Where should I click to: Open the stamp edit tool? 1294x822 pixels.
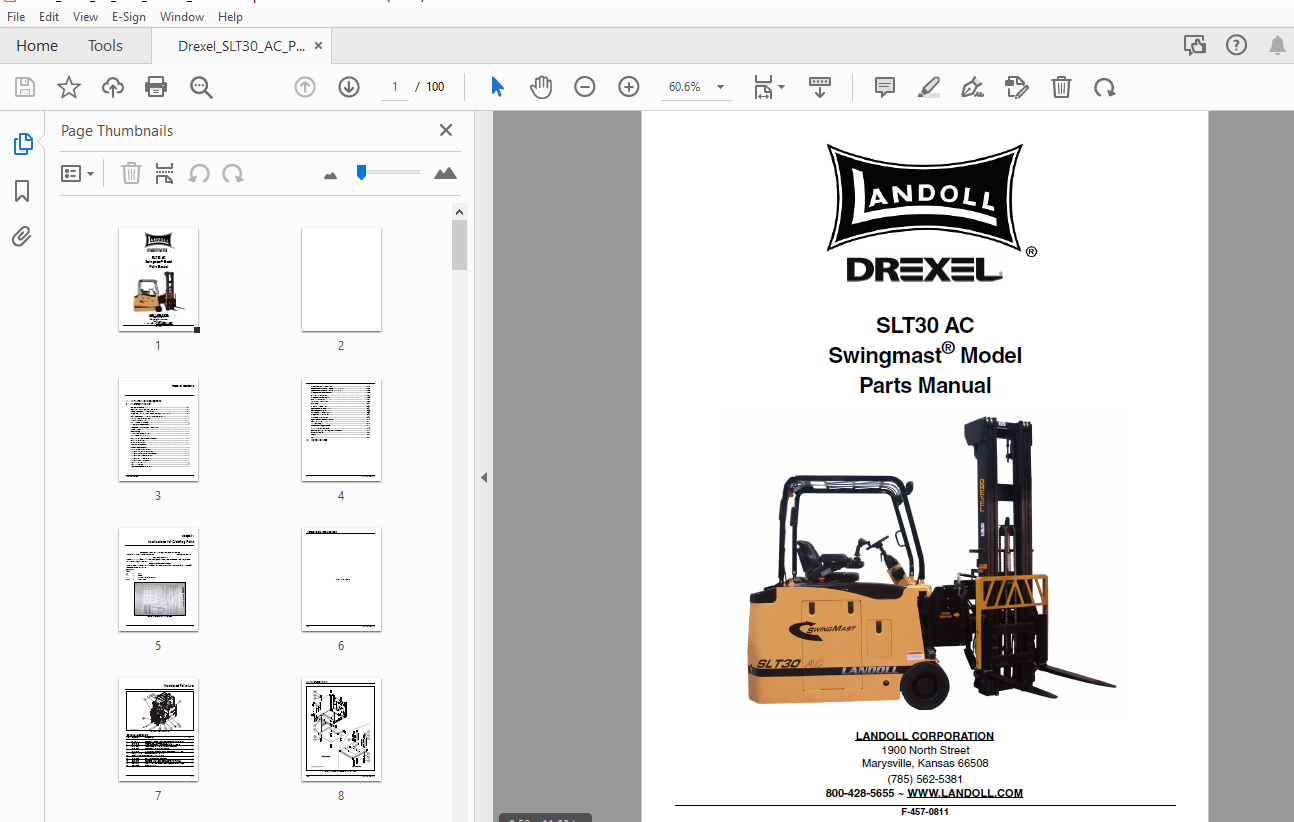coord(1017,87)
